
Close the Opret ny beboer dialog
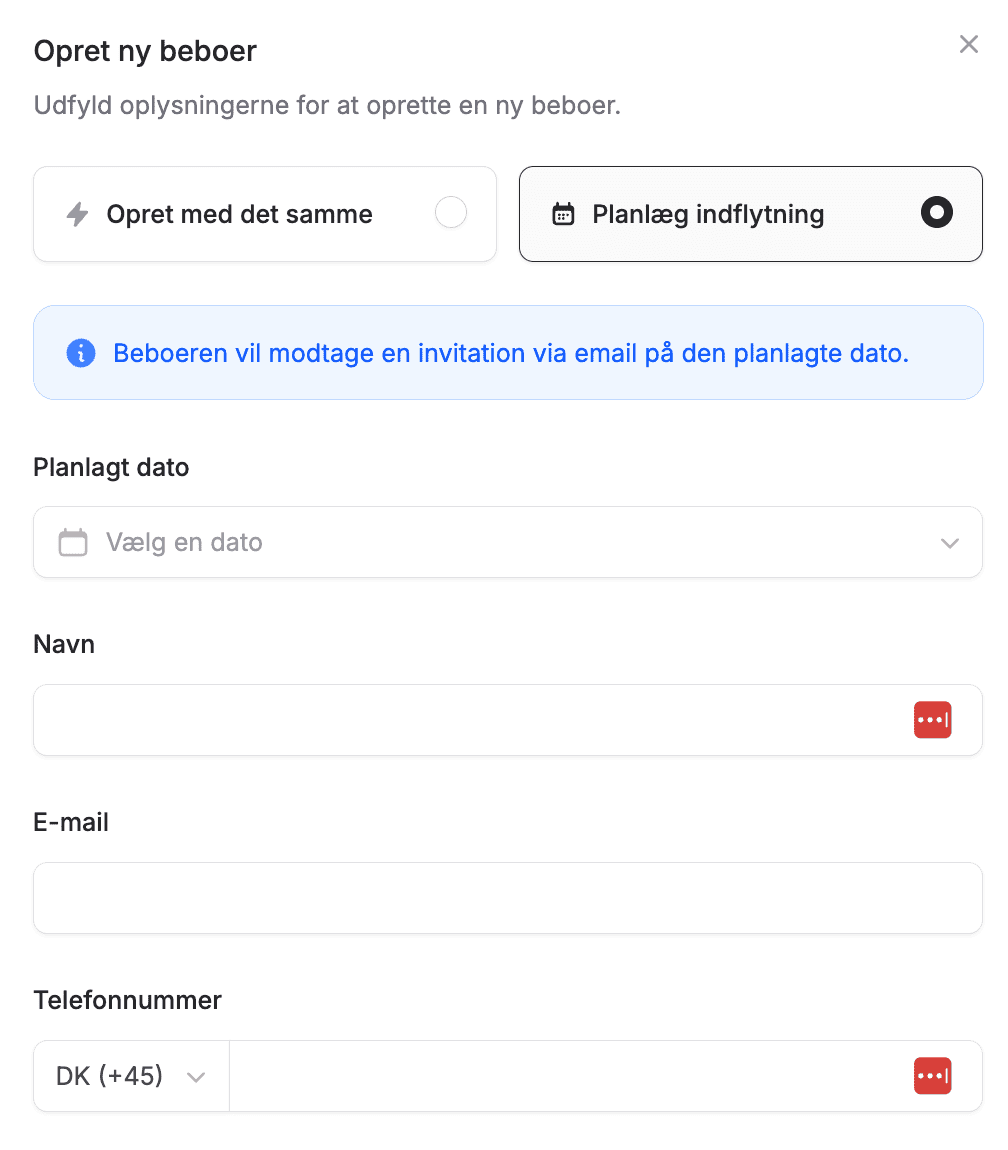coord(968,45)
